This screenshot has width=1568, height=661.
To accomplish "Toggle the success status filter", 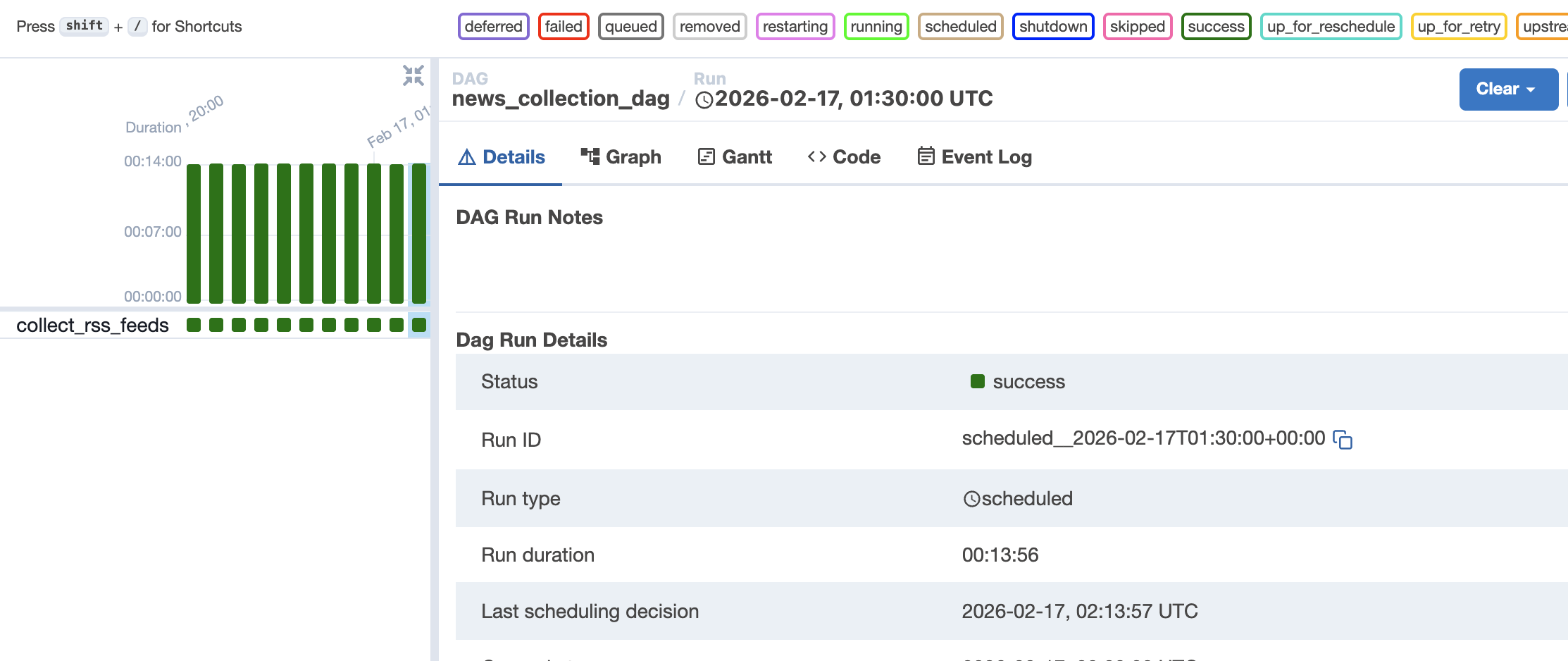I will click(x=1216, y=27).
